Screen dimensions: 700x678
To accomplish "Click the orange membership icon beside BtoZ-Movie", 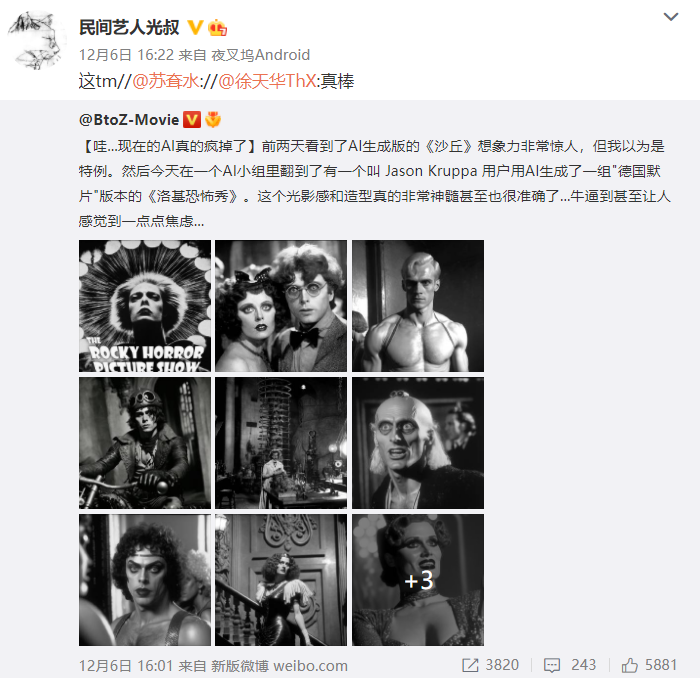I will 213,120.
